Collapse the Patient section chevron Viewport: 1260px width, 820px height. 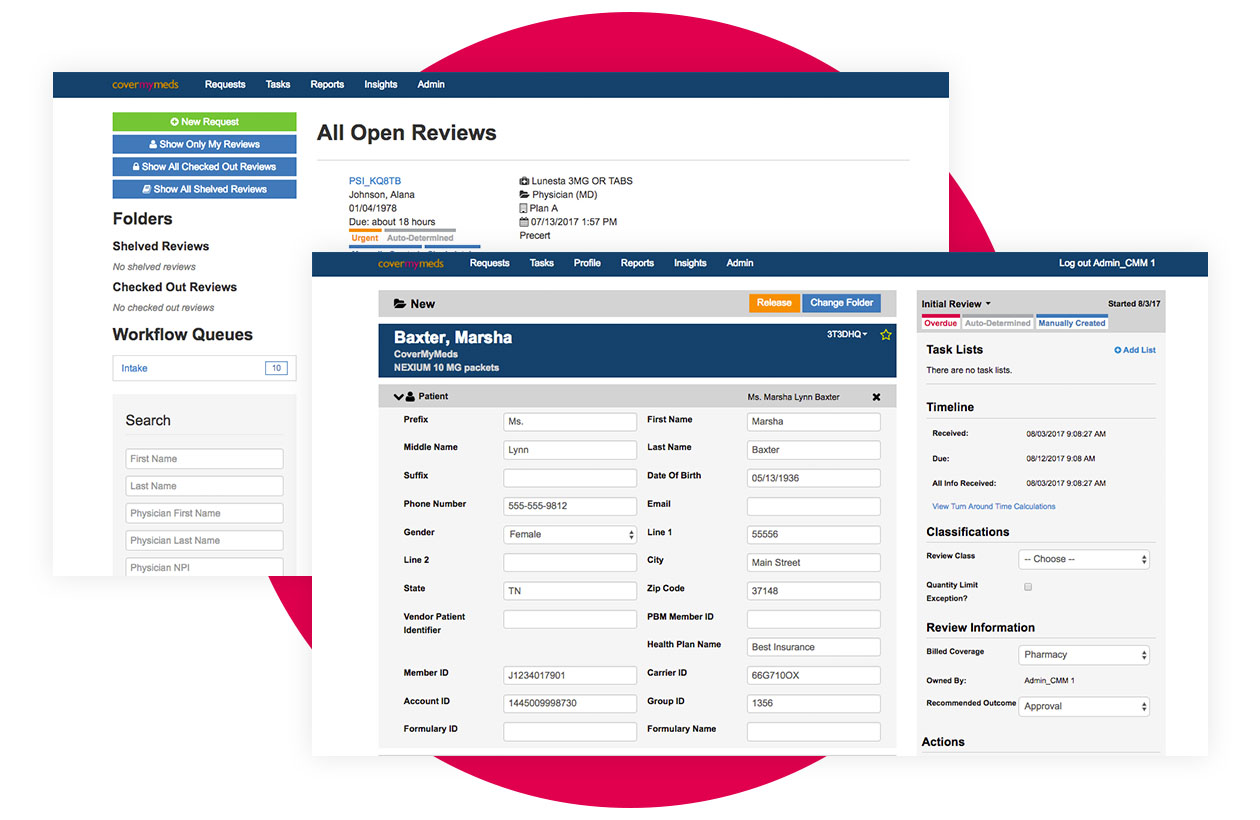tap(399, 397)
